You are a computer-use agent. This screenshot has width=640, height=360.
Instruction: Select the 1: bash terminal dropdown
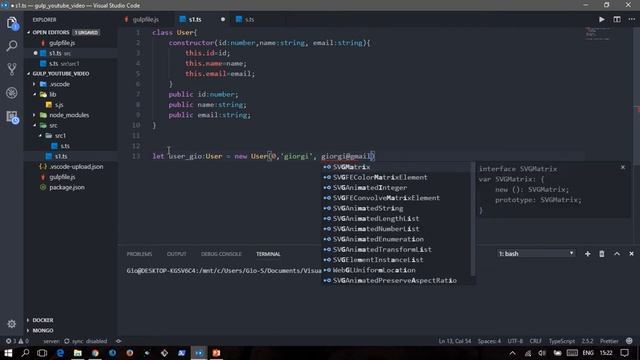(536, 253)
